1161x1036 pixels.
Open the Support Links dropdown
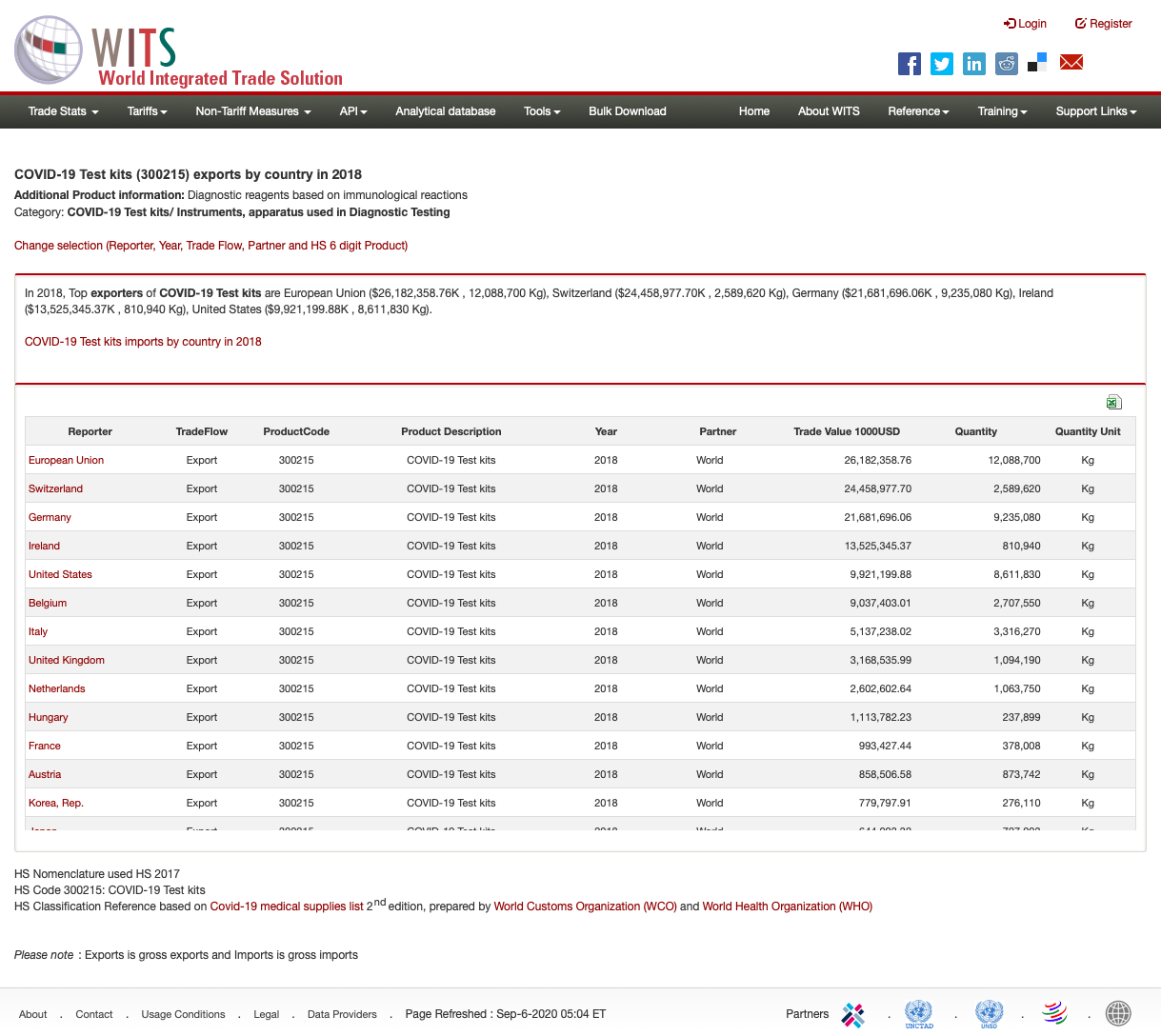pos(1095,111)
